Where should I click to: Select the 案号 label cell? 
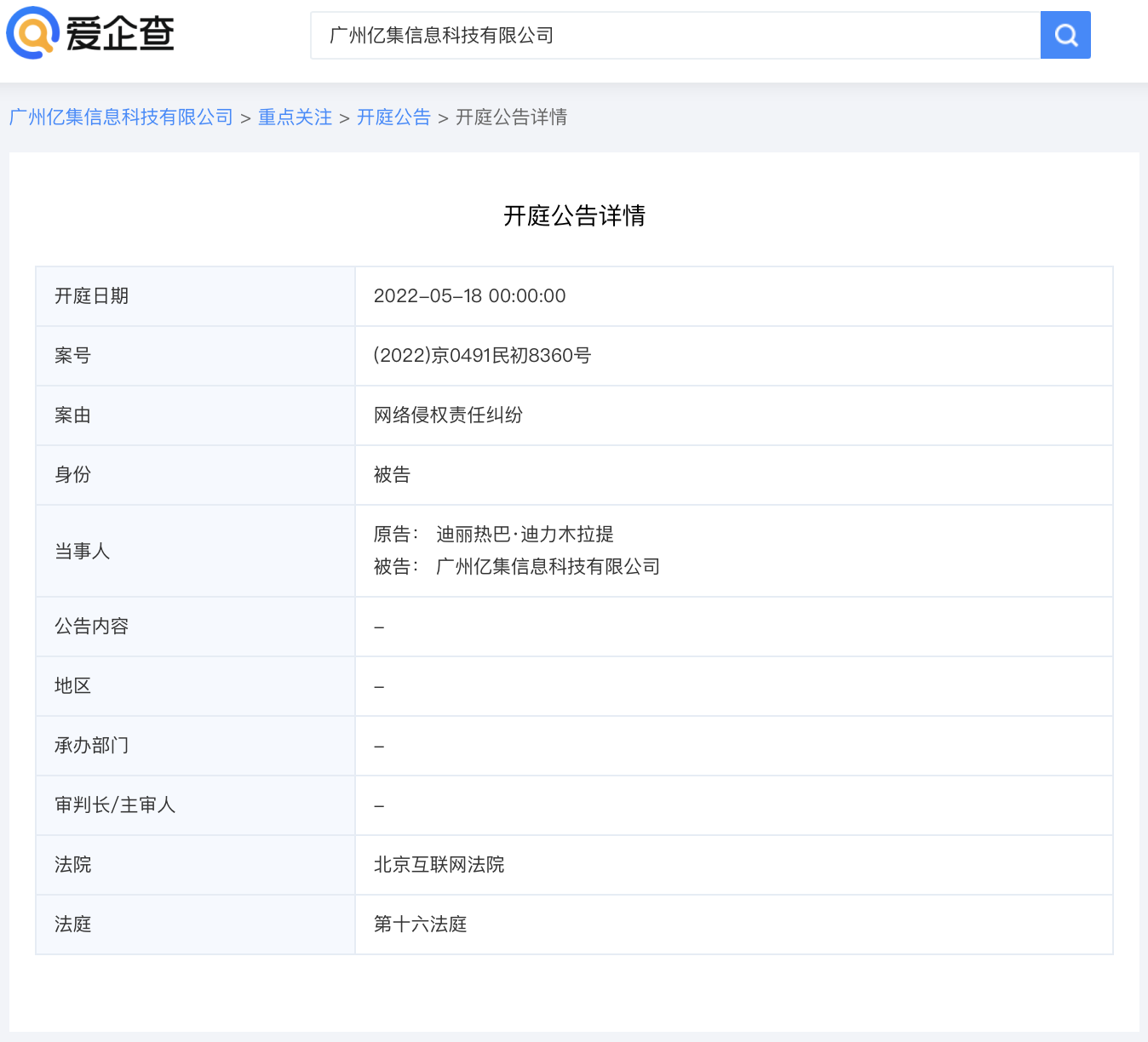click(195, 356)
